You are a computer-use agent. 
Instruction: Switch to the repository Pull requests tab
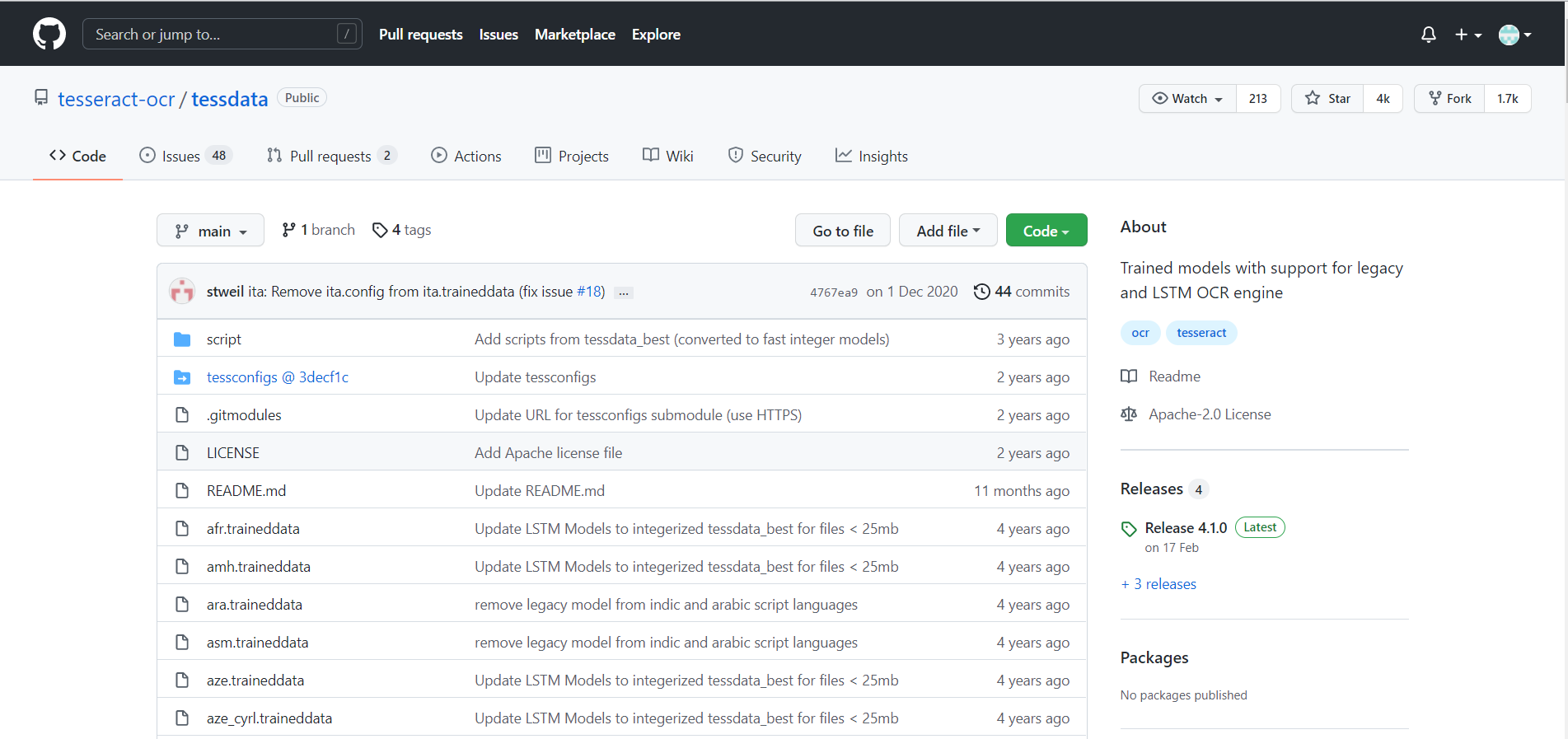coord(331,156)
